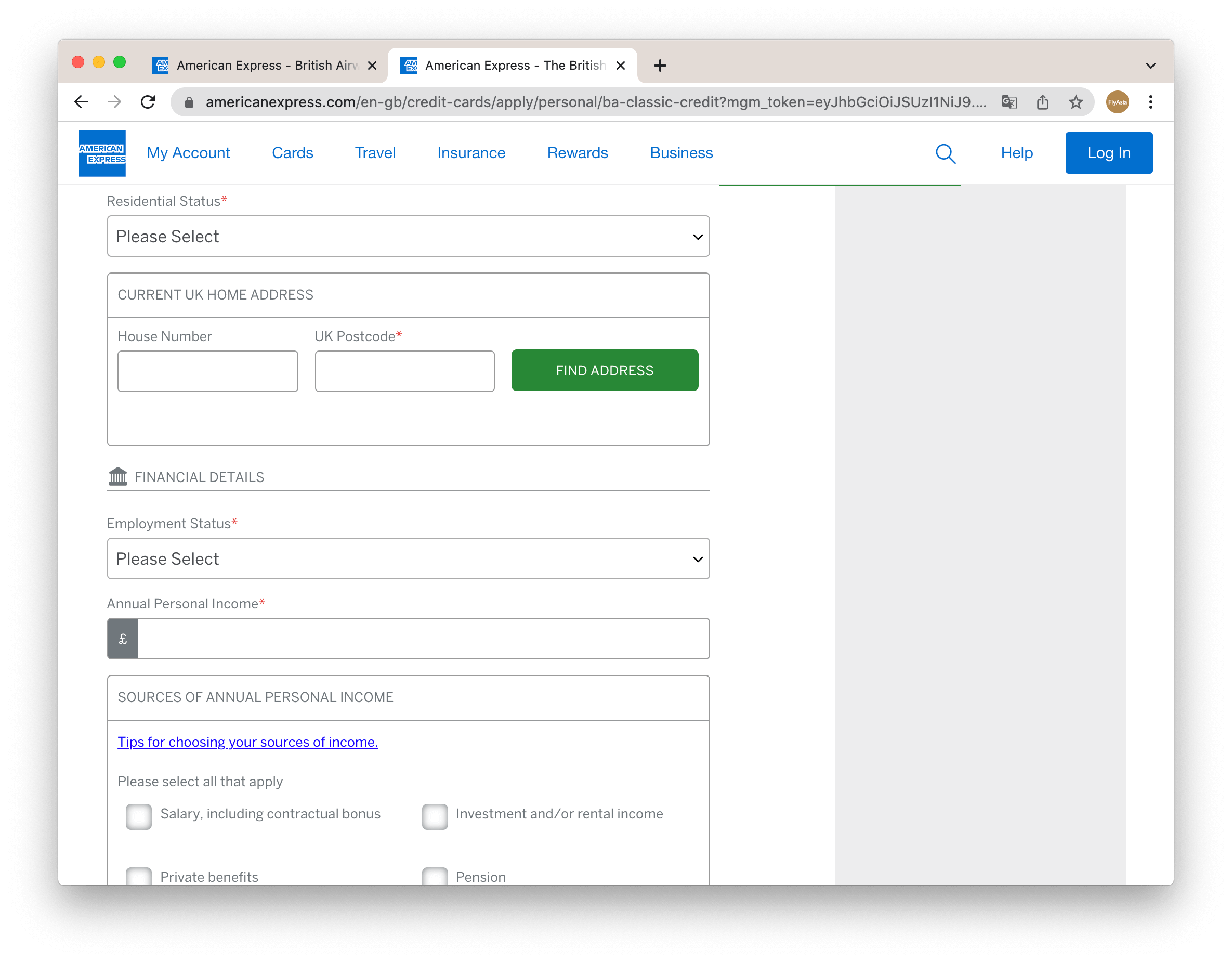The width and height of the screenshot is (1232, 962).
Task: Click the FIND ADDRESS button
Action: tap(605, 370)
